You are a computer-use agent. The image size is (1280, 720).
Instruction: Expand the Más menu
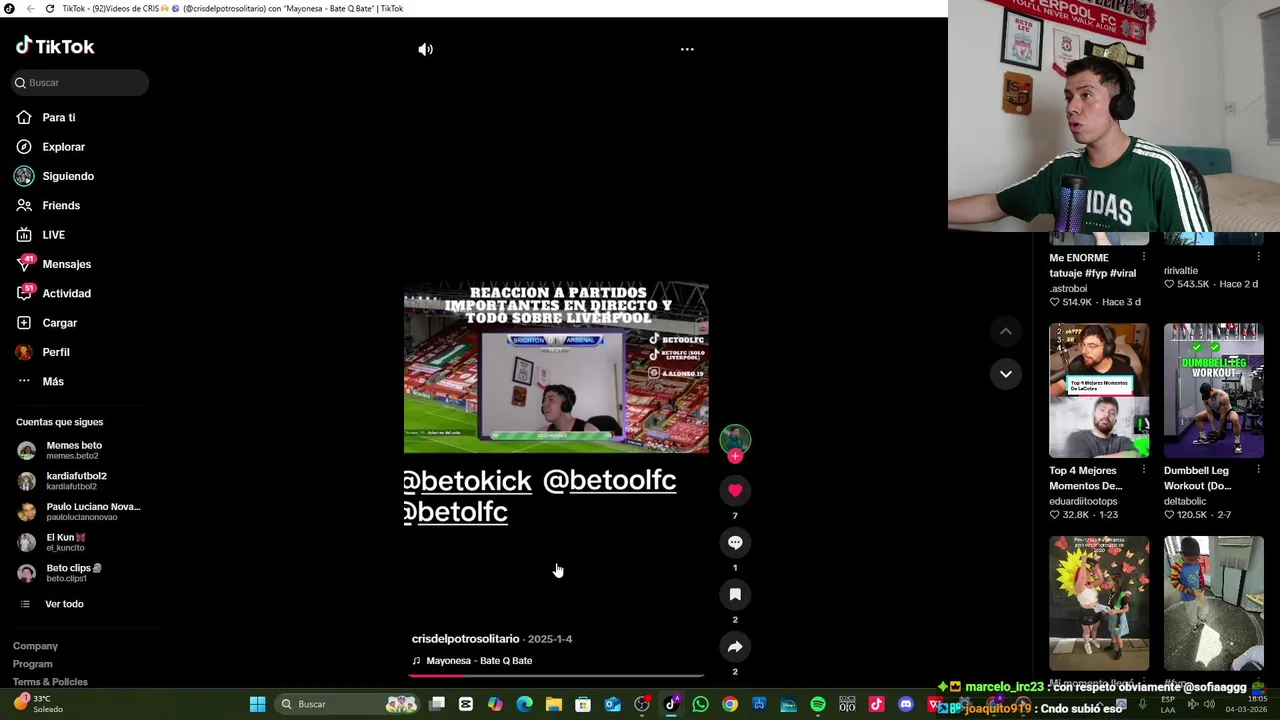[41, 381]
